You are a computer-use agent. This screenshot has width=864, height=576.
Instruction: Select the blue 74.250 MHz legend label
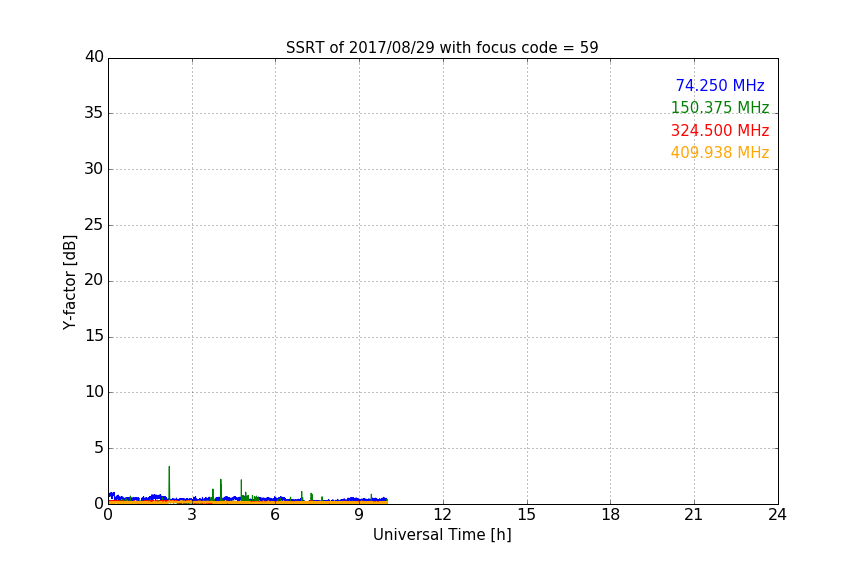click(x=720, y=85)
